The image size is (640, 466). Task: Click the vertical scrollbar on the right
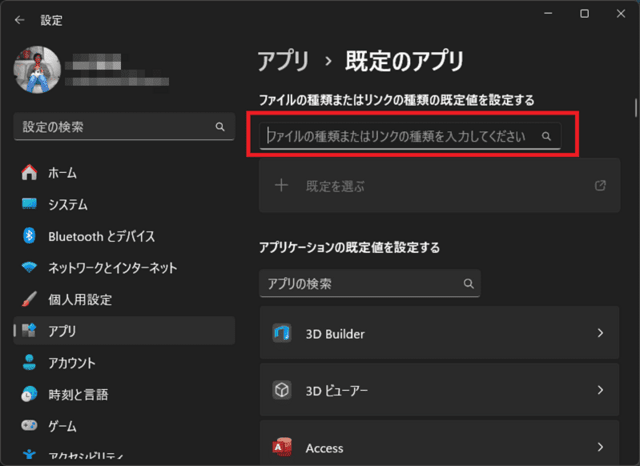635,107
